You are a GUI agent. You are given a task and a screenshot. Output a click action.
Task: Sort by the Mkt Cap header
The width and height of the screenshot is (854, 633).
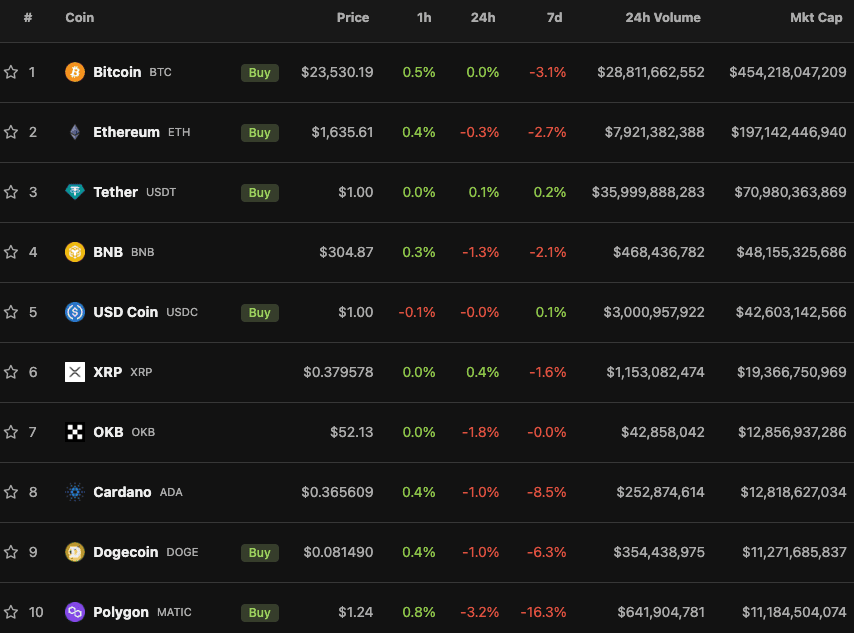point(816,17)
